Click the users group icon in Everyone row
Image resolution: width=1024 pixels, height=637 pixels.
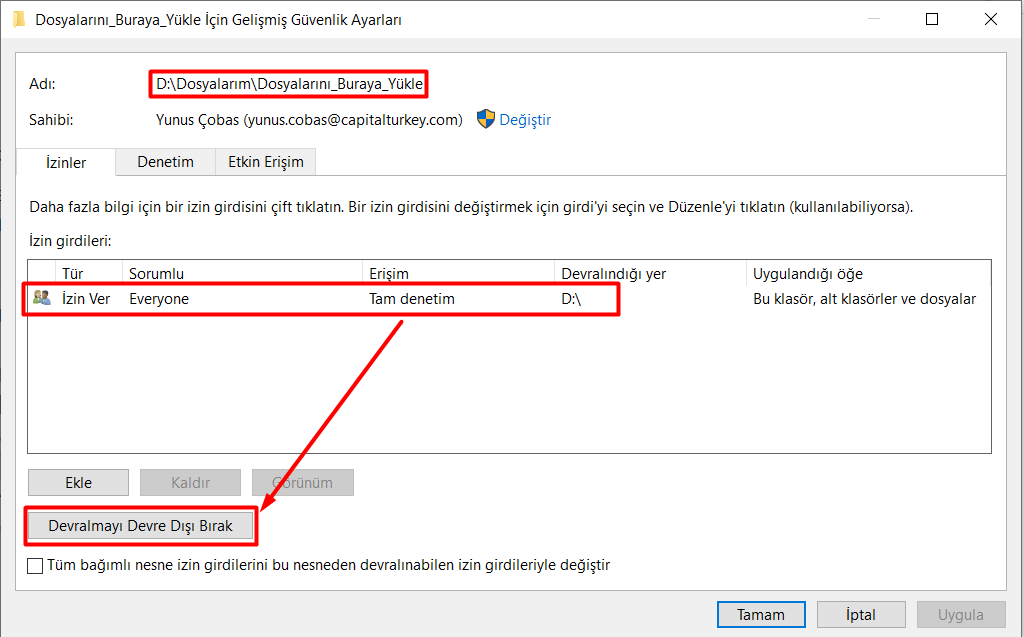click(41, 298)
